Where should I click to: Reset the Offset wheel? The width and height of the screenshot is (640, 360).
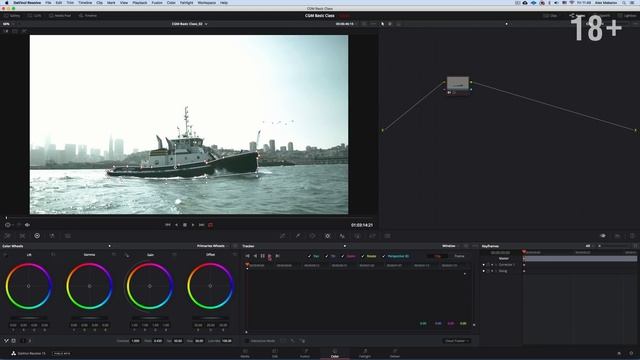pos(235,255)
